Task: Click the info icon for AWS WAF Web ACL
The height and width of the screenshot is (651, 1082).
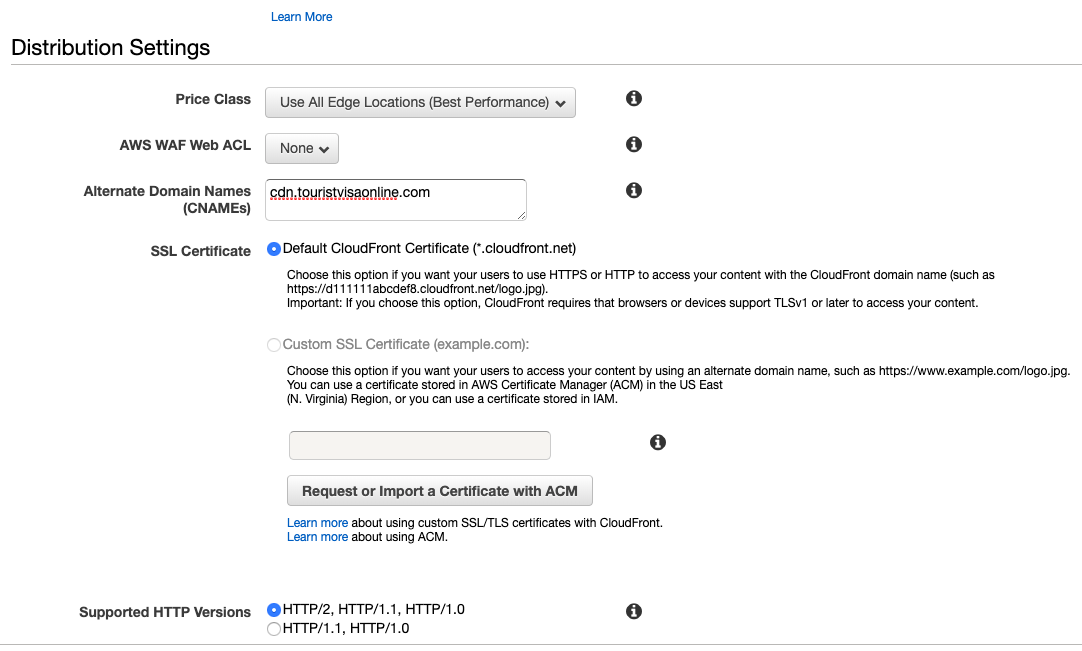Action: point(633,144)
